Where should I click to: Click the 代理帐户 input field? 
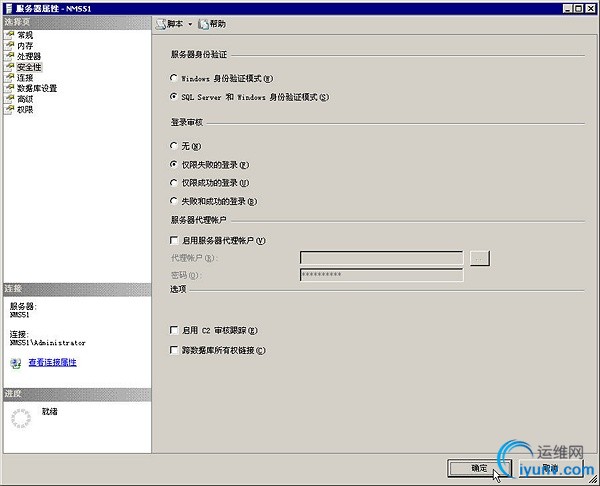pos(382,258)
